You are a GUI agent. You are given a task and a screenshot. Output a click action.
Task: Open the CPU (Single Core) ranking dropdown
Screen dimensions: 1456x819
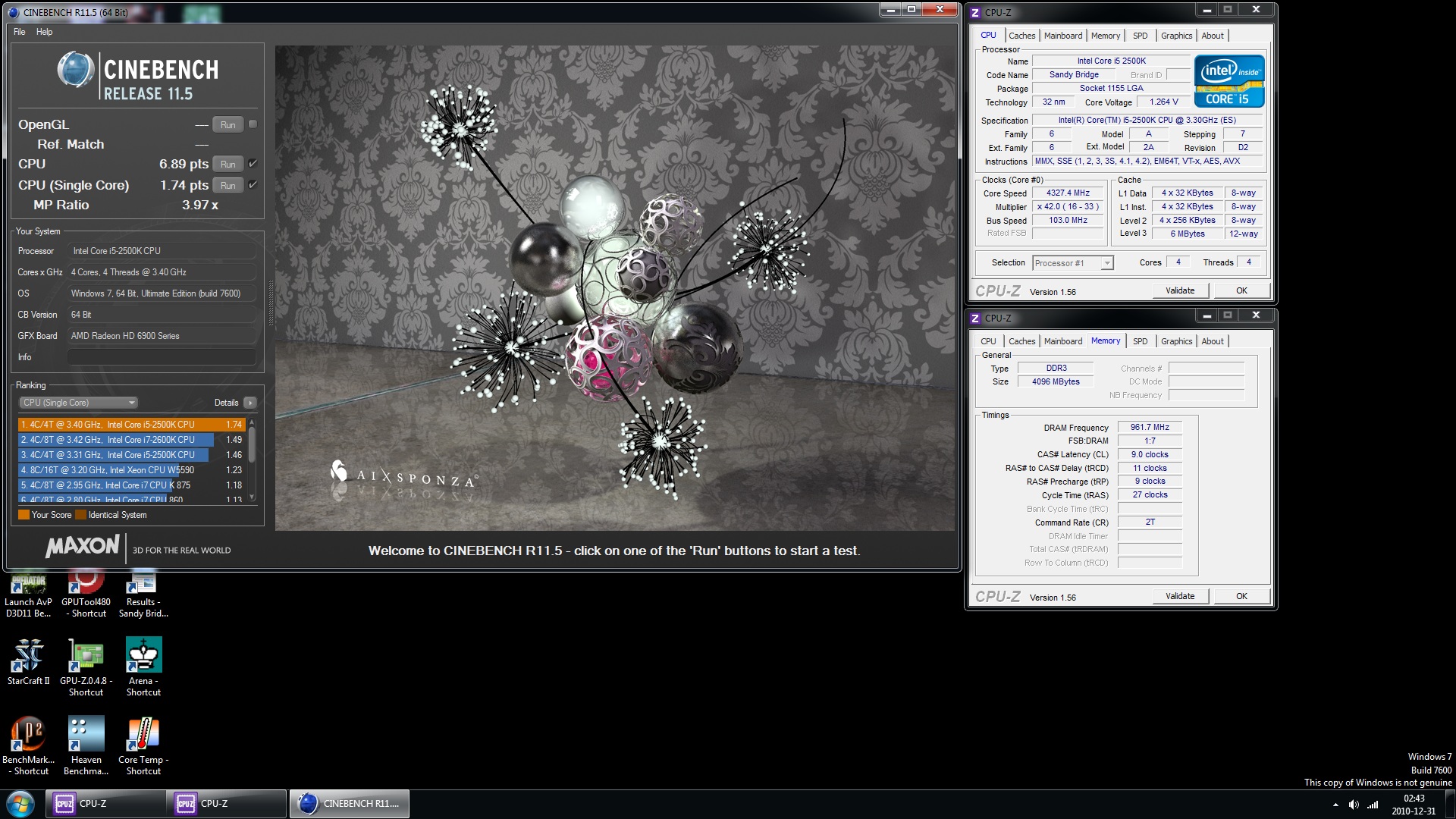[78, 403]
